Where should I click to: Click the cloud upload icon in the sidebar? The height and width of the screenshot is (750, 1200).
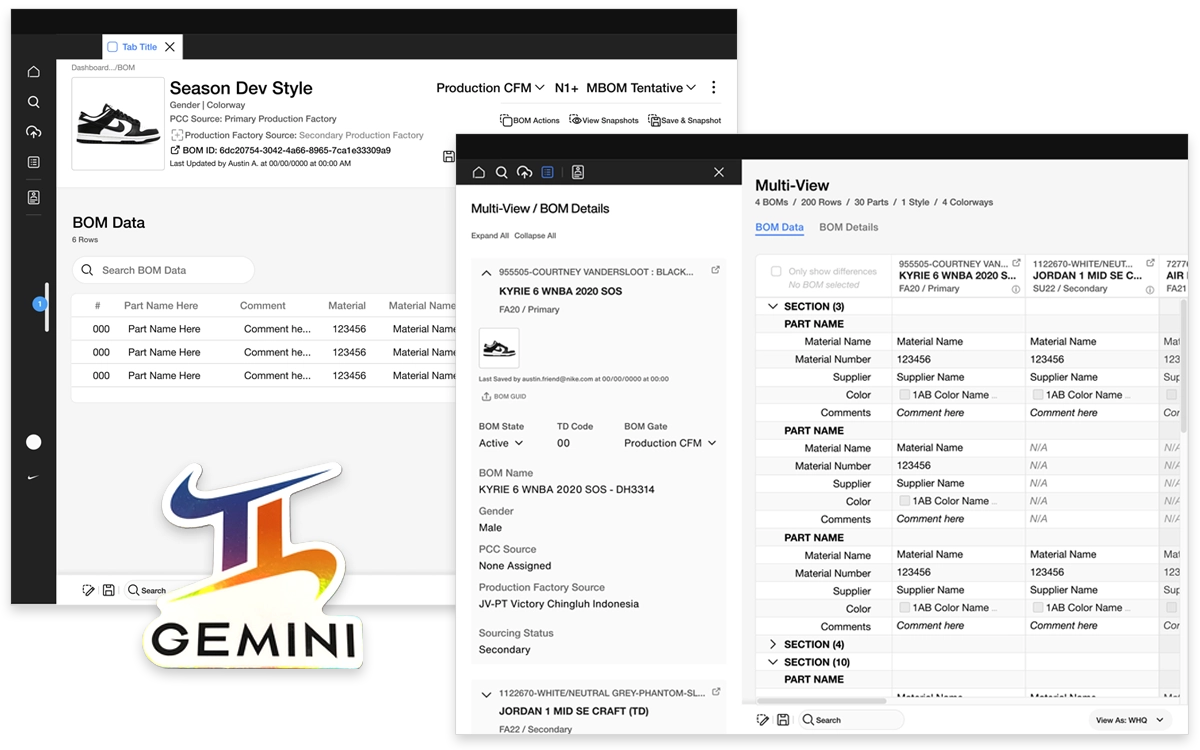click(x=33, y=131)
